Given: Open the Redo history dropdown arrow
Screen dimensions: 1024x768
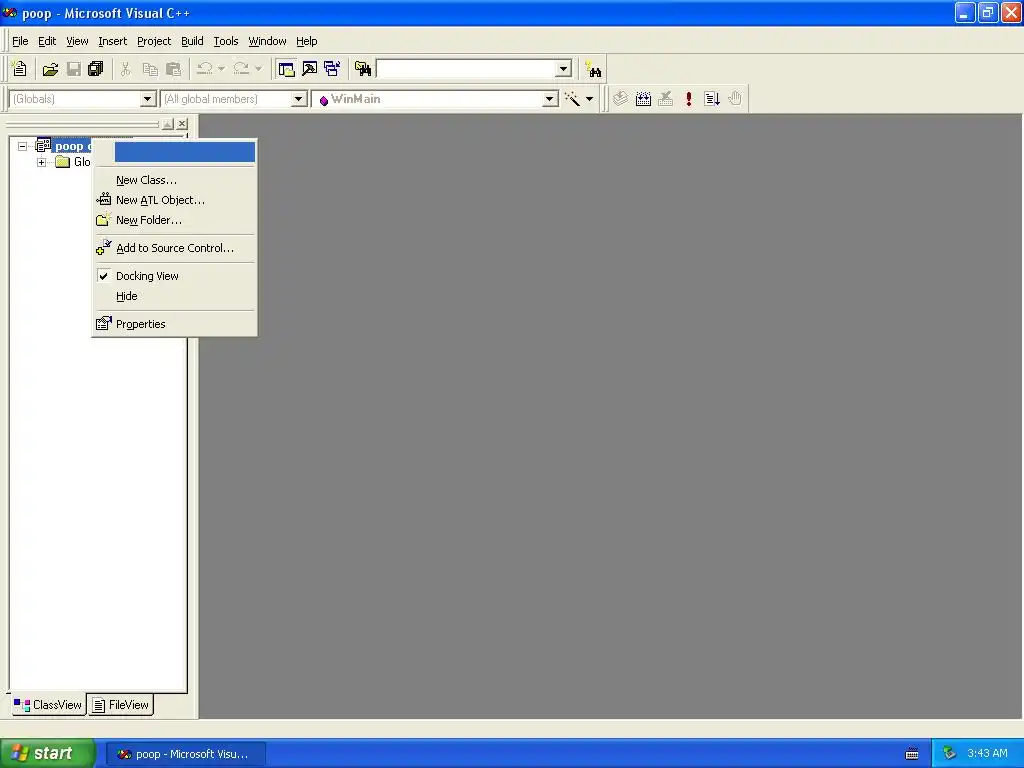Looking at the screenshot, I should [x=259, y=69].
